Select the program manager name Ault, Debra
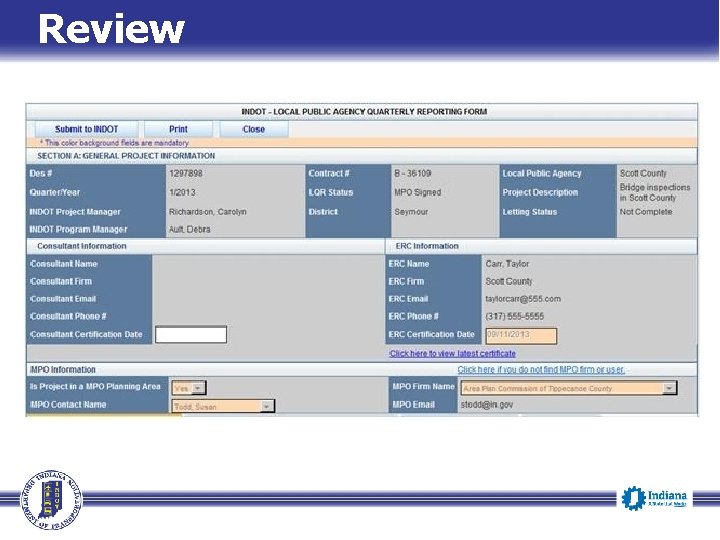 tap(190, 229)
